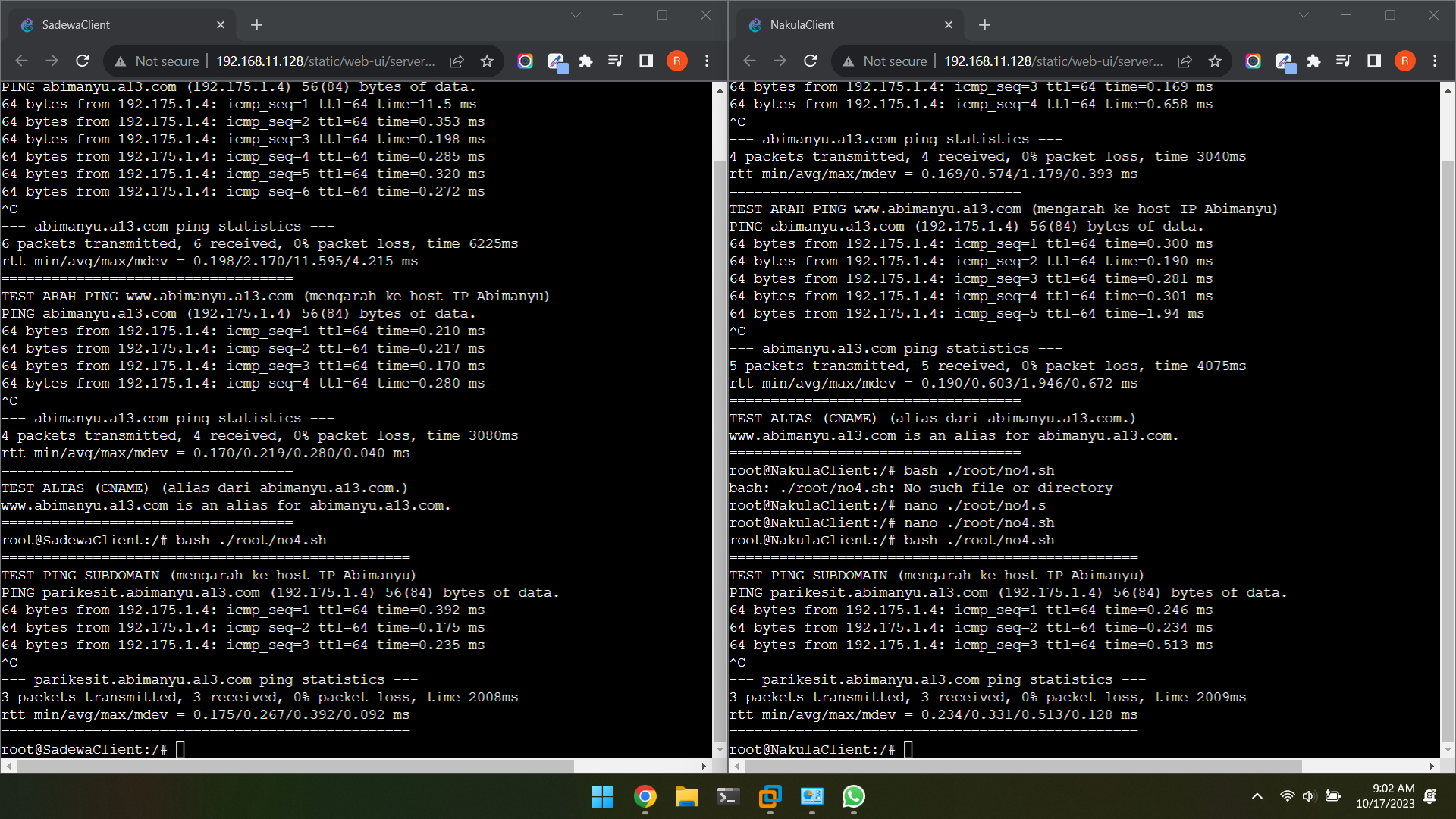The height and width of the screenshot is (819, 1456).
Task: Reload the SadewaClient page
Action: [83, 61]
